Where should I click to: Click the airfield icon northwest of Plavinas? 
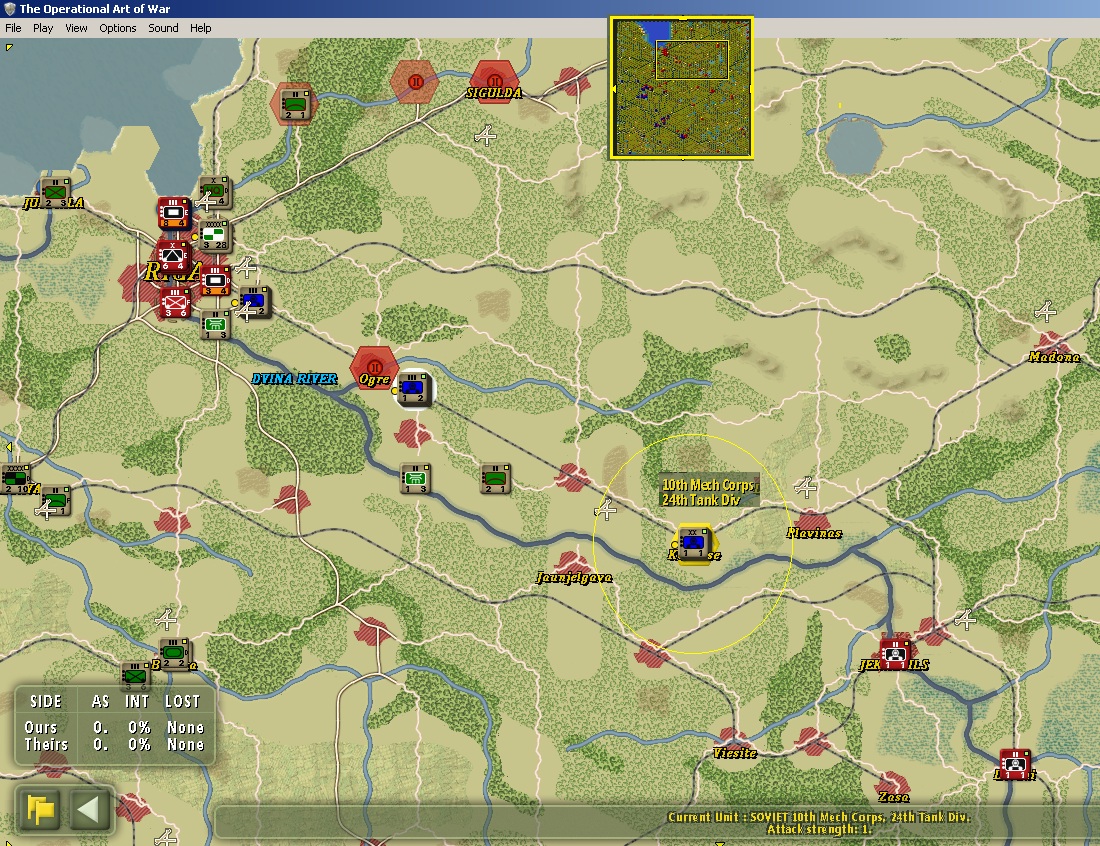click(x=805, y=486)
